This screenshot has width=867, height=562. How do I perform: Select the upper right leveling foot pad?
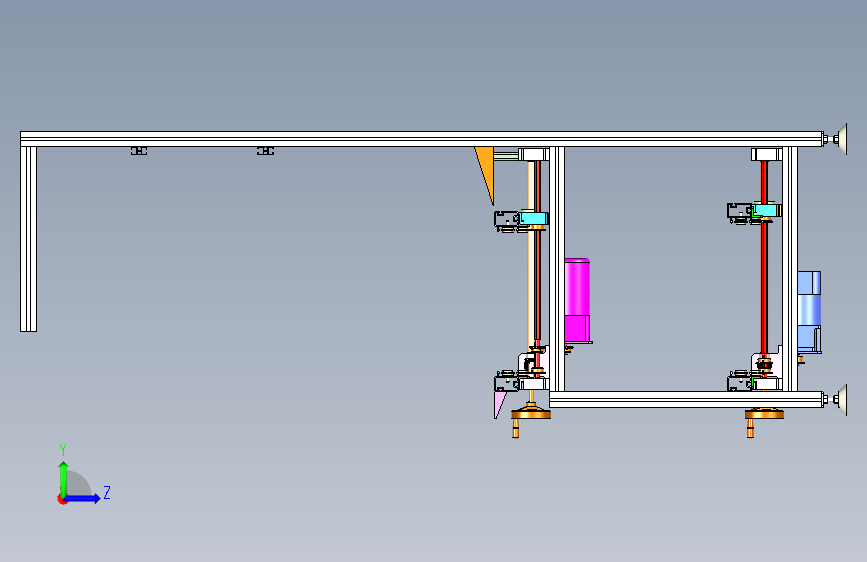842,139
